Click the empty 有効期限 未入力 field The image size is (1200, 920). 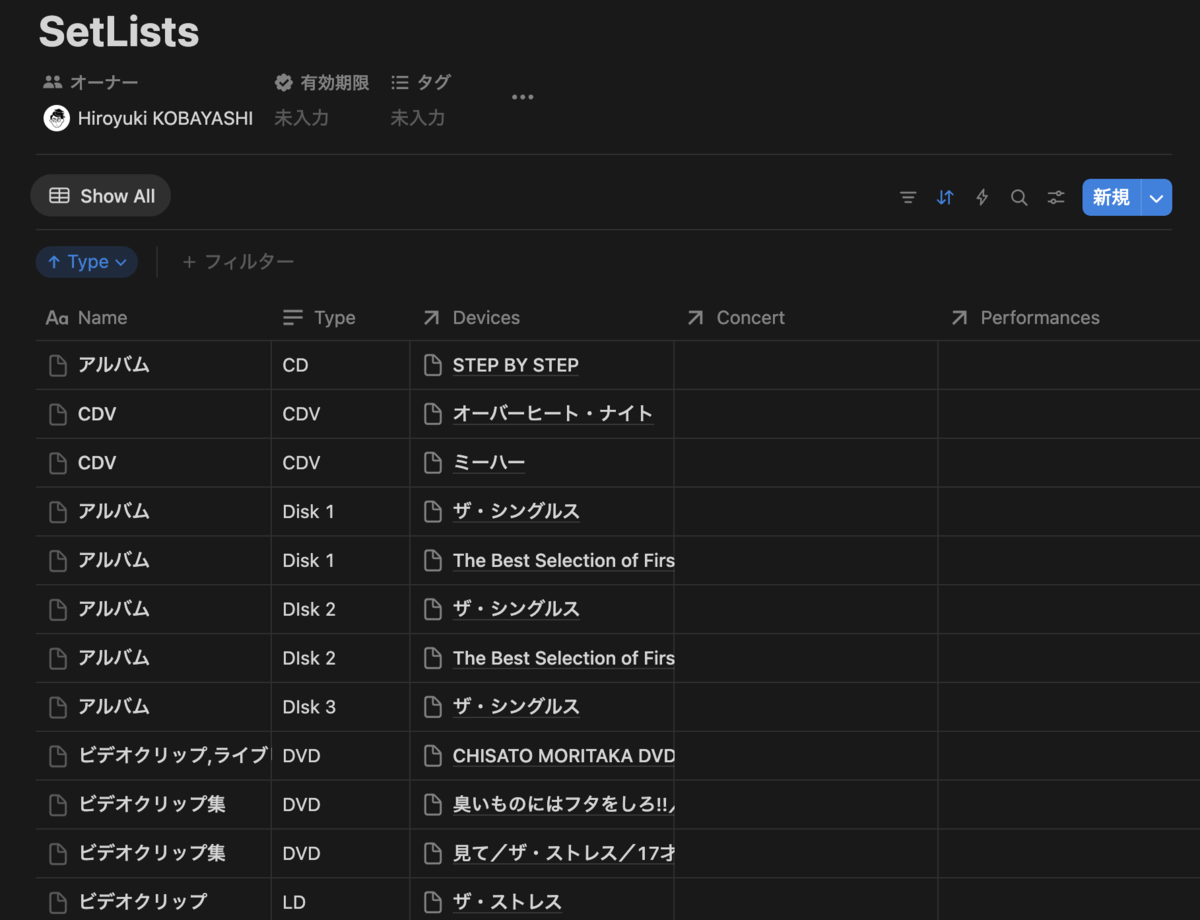[302, 118]
